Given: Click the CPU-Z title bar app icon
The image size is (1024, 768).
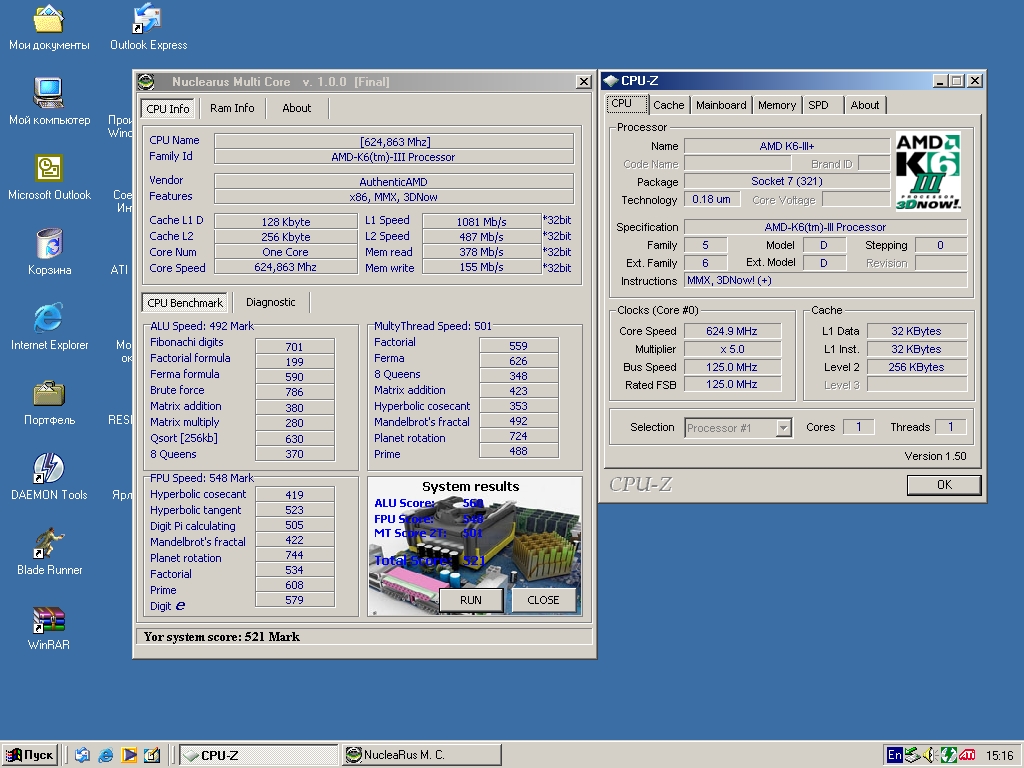Looking at the screenshot, I should pyautogui.click(x=611, y=81).
